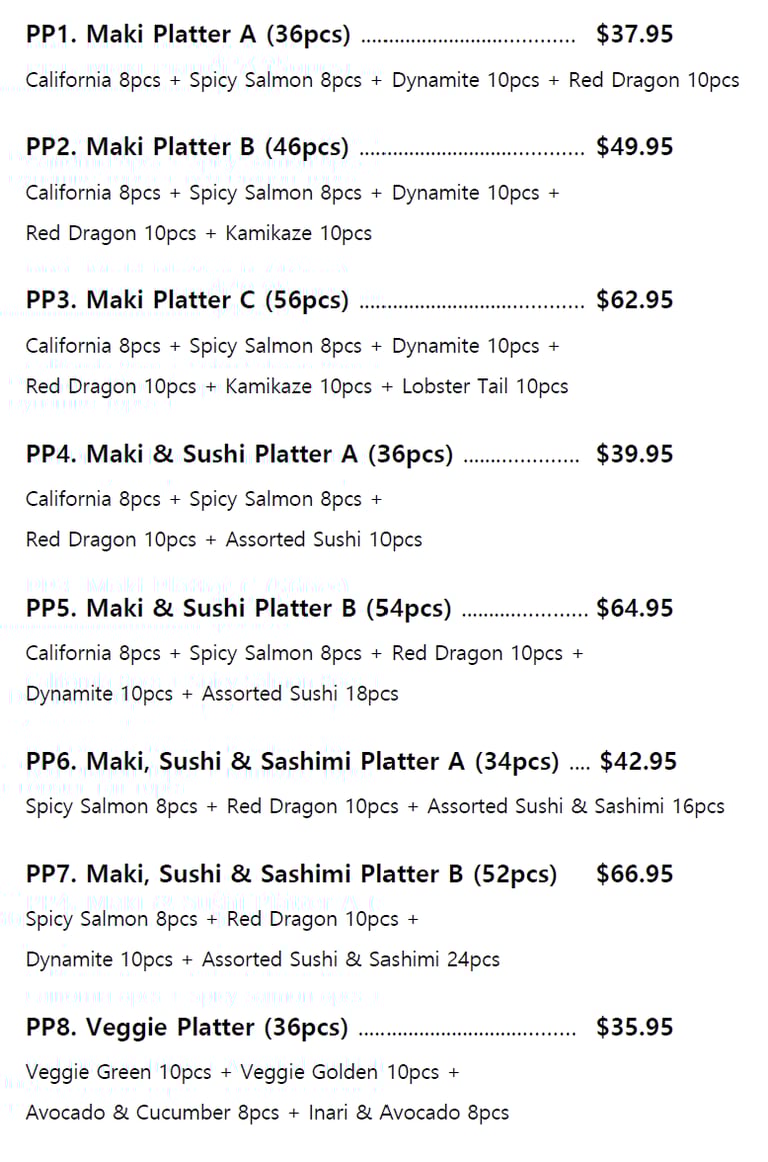
Task: Select PP6 Maki, Sushi & Sashimi Platter A
Action: pyautogui.click(x=292, y=762)
